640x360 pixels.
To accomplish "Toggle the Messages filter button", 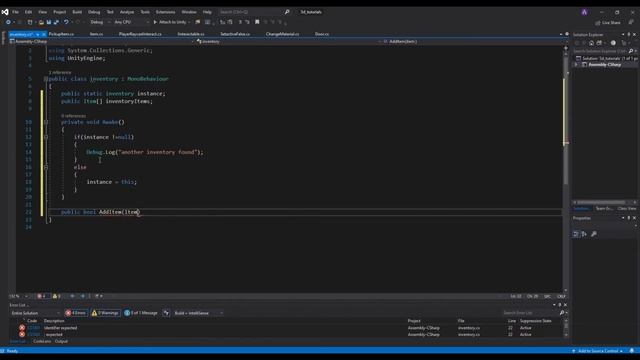I will point(141,313).
